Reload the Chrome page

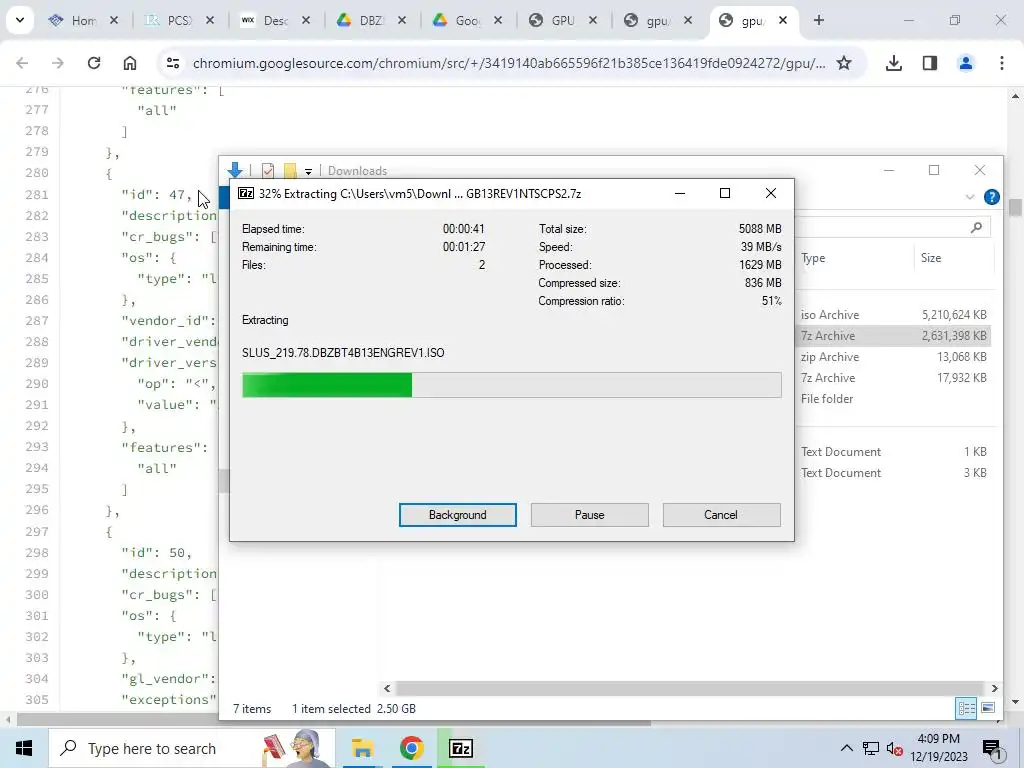94,63
